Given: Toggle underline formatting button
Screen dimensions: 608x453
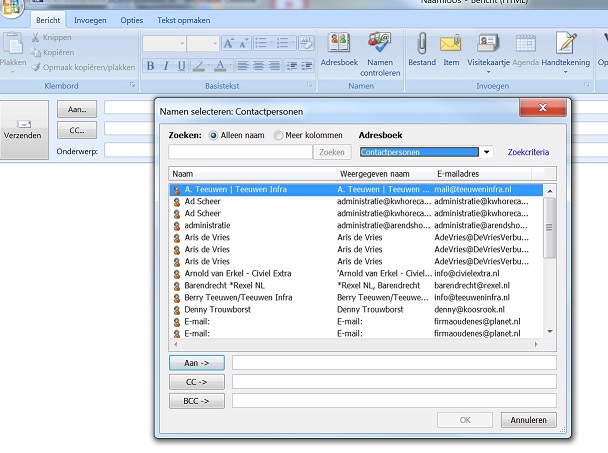Looking at the screenshot, I should (x=181, y=66).
